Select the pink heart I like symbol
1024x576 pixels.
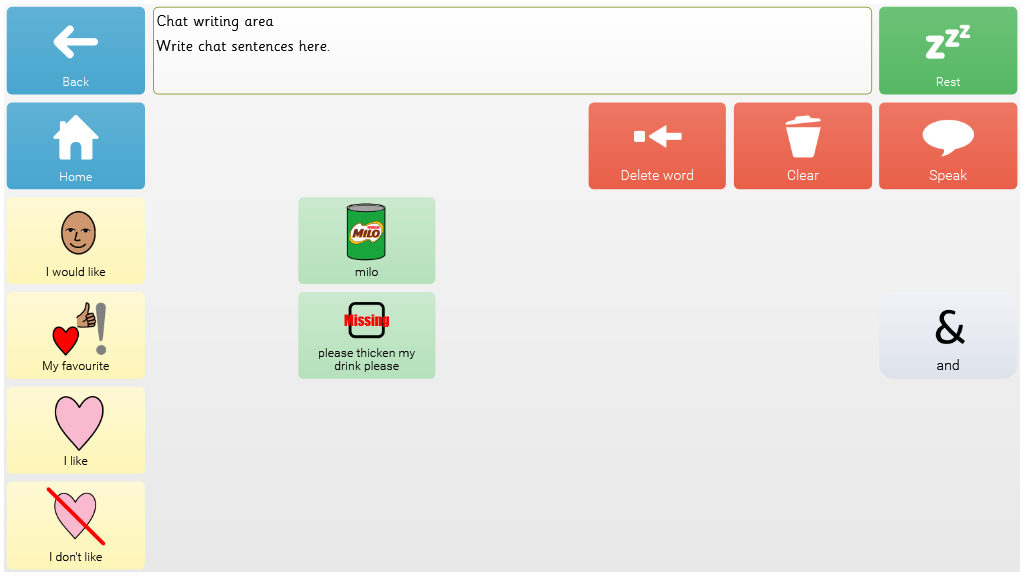point(77,422)
